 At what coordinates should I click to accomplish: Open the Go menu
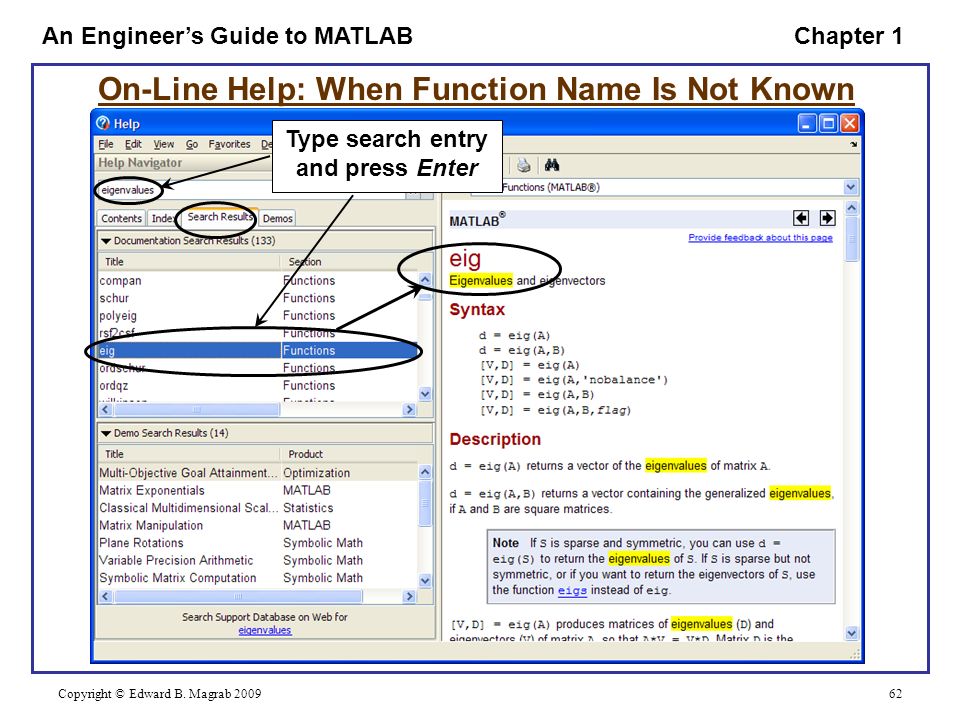(192, 144)
